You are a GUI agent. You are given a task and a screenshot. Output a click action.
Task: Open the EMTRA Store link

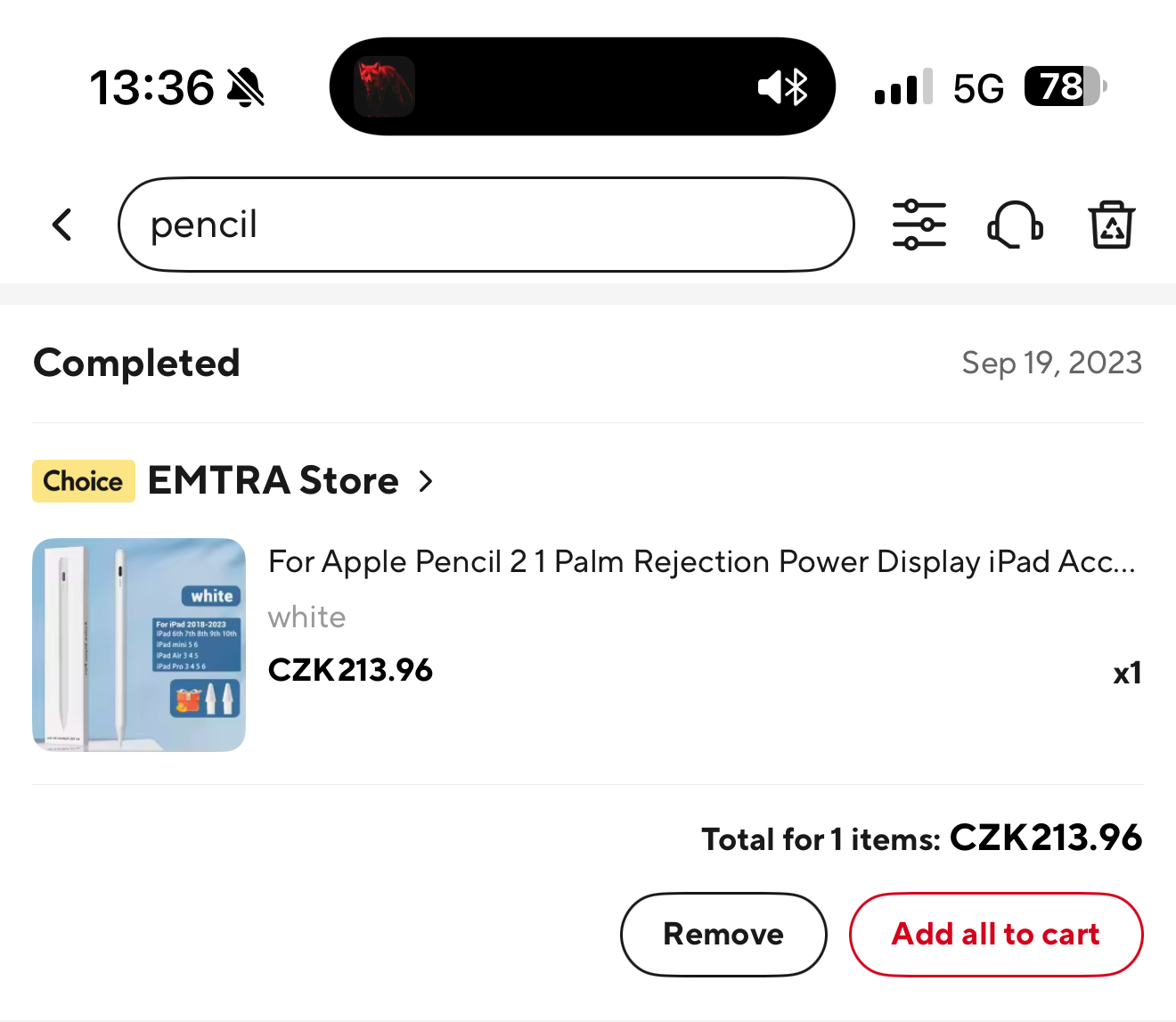point(273,481)
